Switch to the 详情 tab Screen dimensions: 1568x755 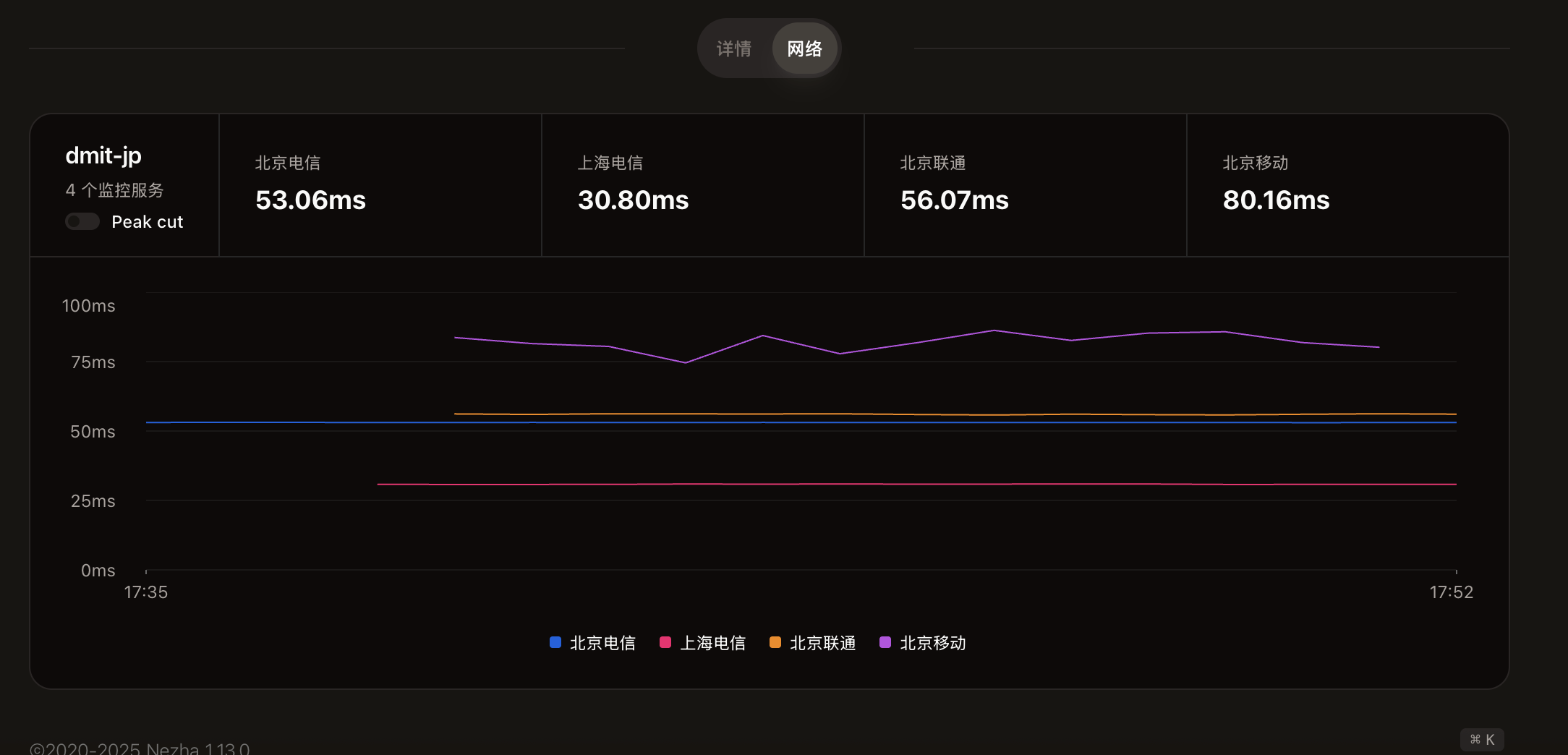pyautogui.click(x=734, y=48)
